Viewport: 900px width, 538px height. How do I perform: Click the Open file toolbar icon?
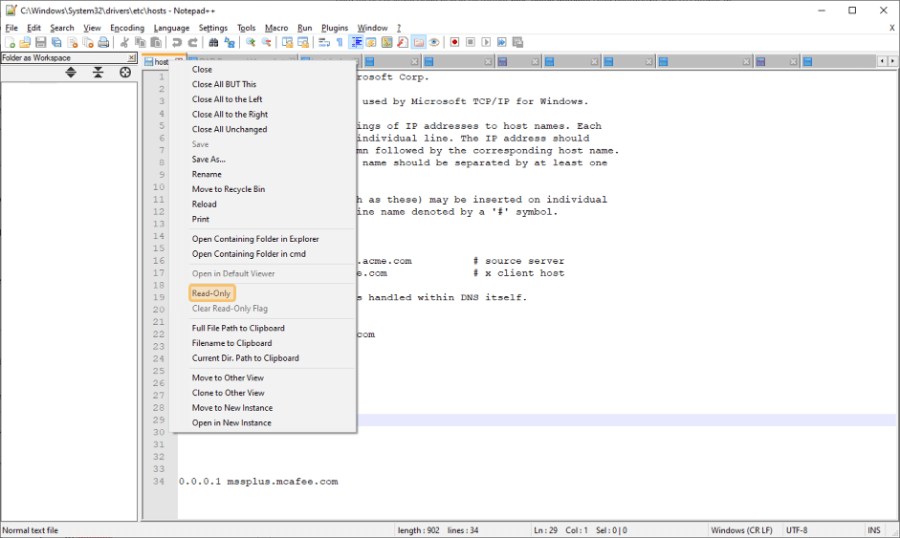(x=25, y=42)
